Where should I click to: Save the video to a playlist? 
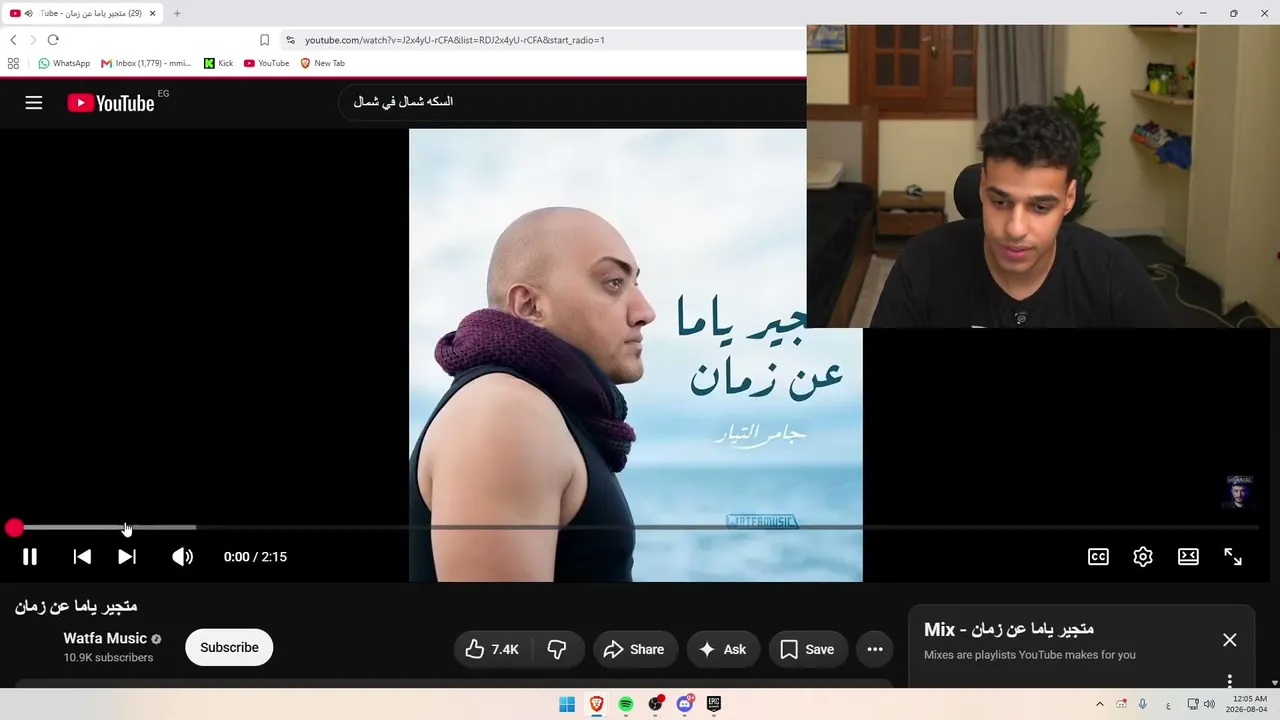(808, 649)
